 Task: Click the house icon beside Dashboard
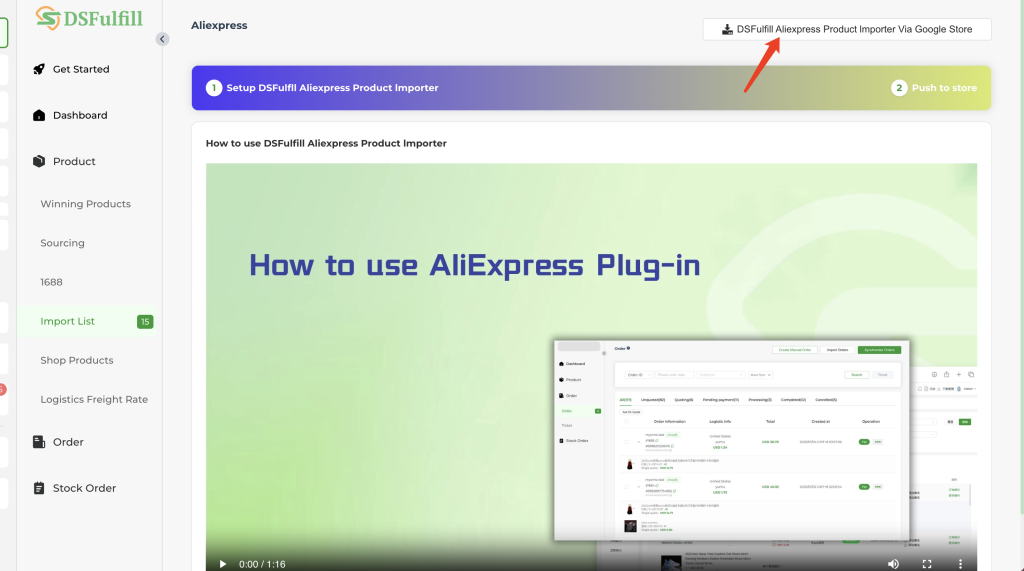[x=39, y=115]
